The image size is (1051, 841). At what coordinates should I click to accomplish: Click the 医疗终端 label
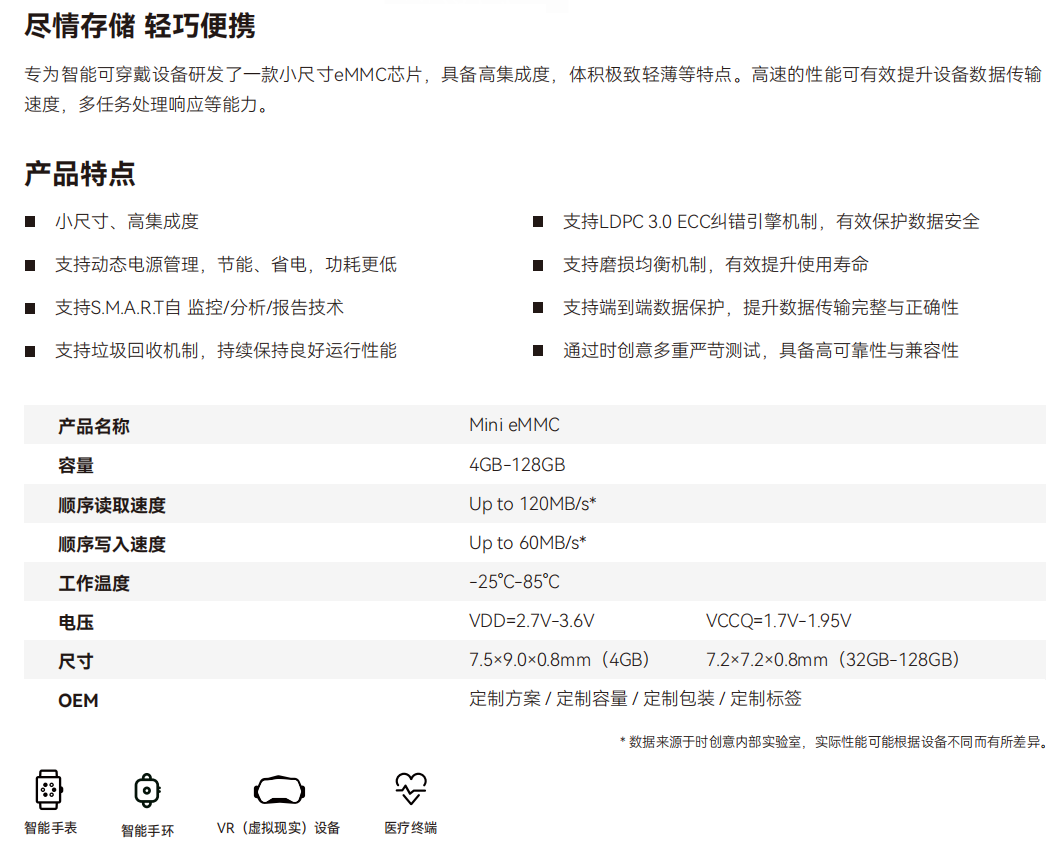coord(410,828)
